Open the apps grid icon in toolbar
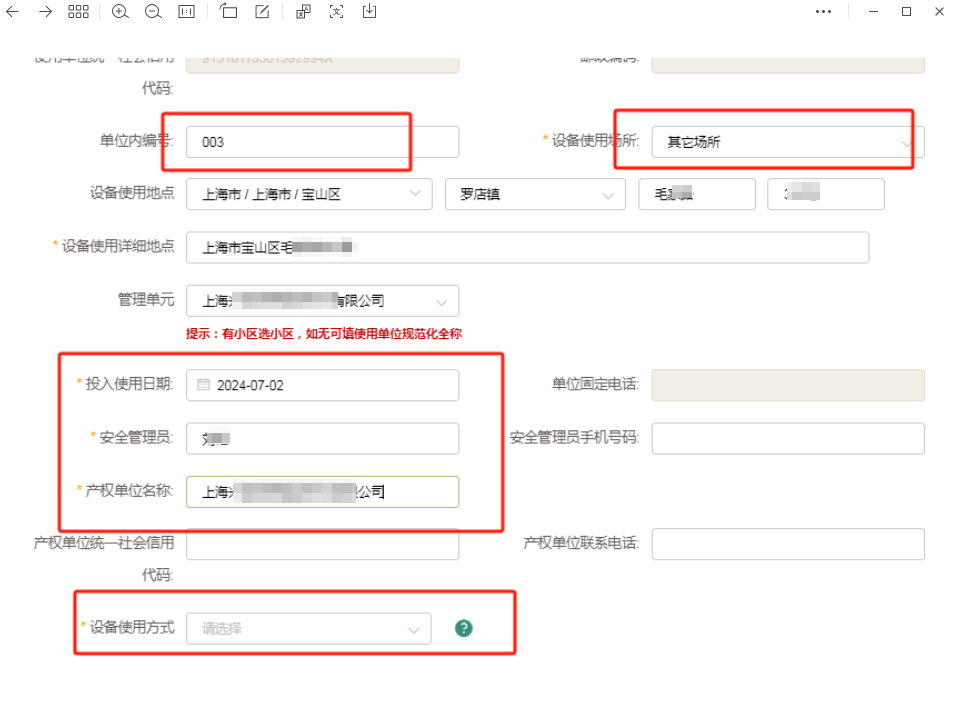This screenshot has width=954, height=715. tap(79, 12)
